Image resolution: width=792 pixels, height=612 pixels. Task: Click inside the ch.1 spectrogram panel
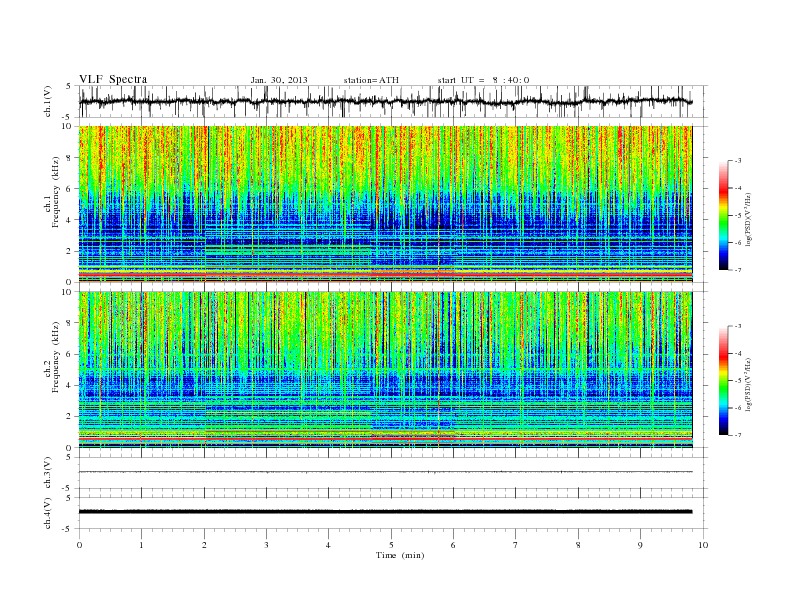[385, 204]
